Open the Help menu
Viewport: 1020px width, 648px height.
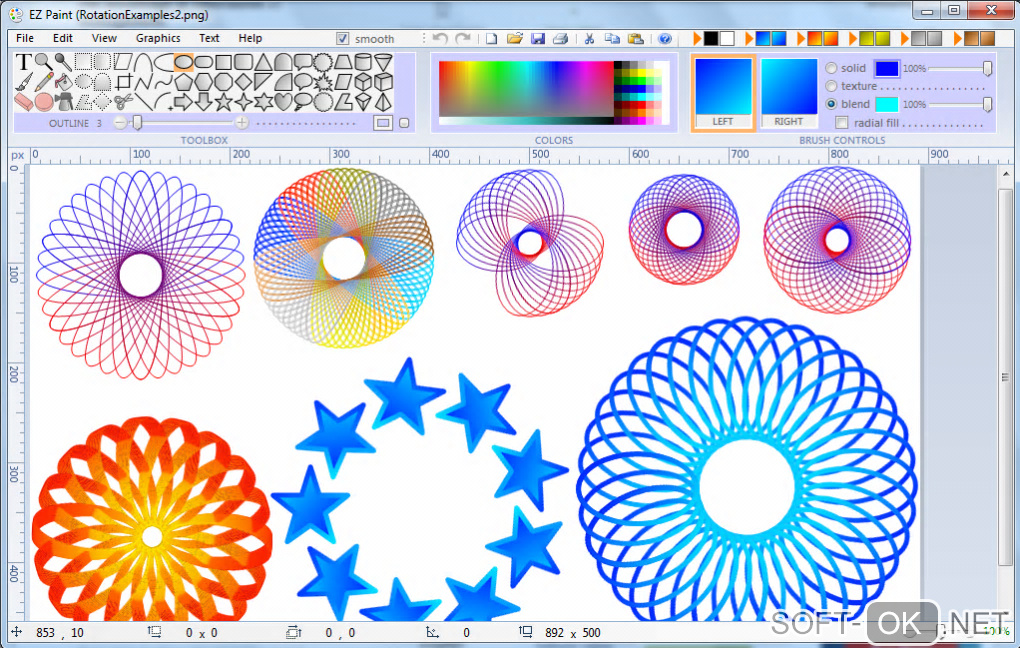coord(250,38)
